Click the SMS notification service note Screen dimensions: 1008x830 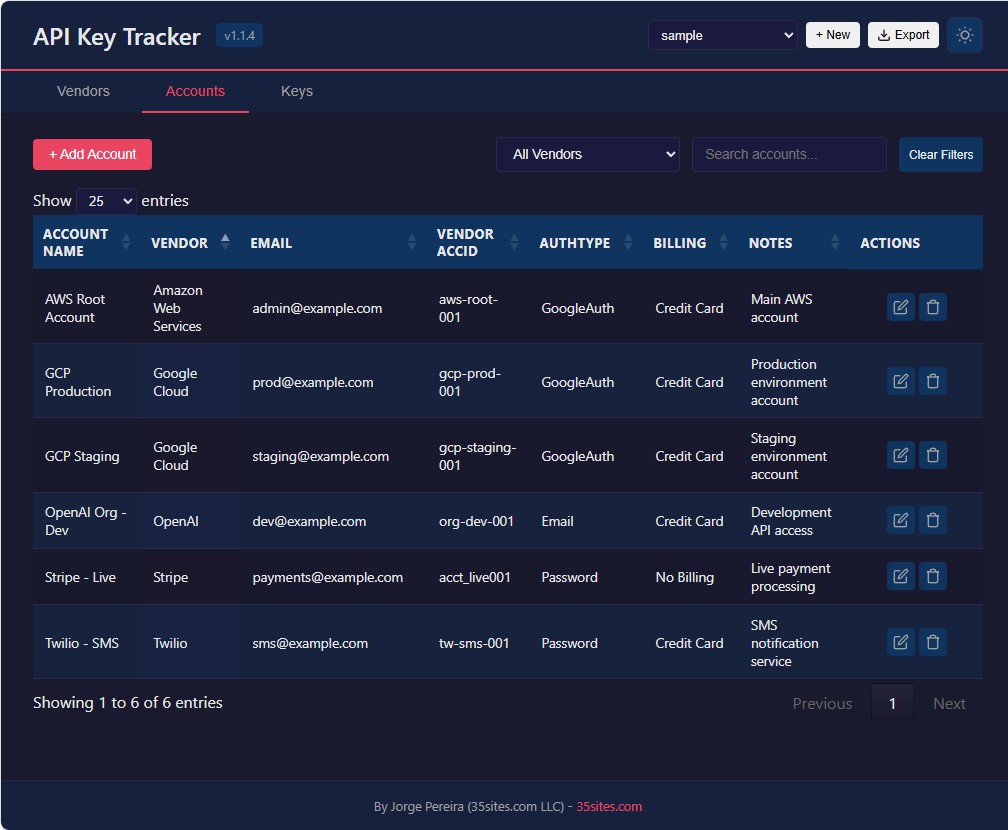click(784, 643)
